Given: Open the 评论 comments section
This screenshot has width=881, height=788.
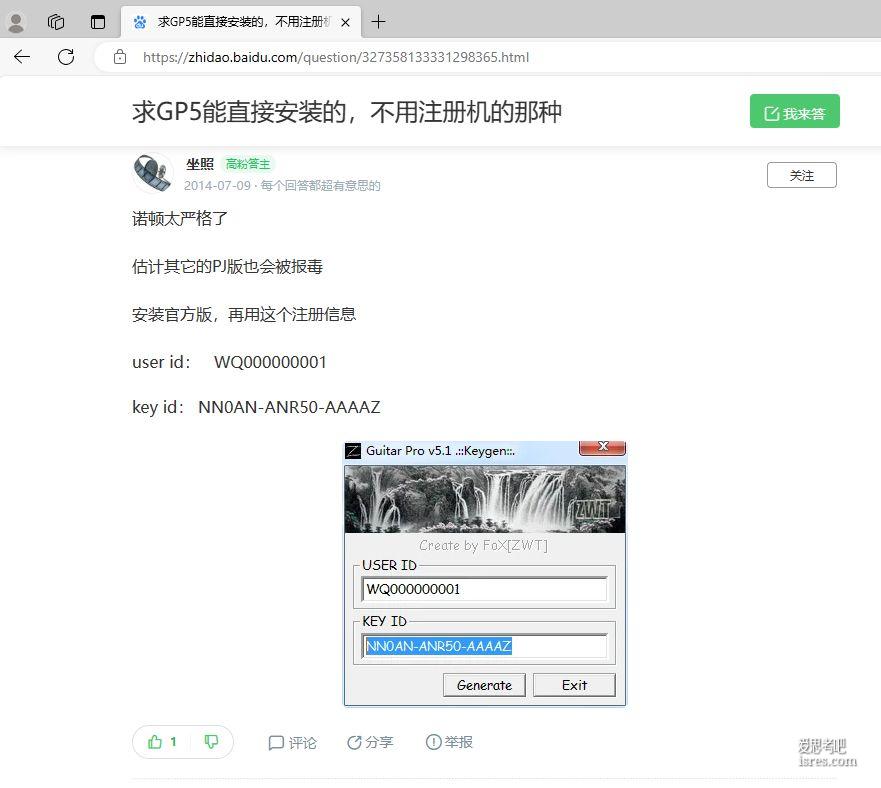Looking at the screenshot, I should pos(292,742).
